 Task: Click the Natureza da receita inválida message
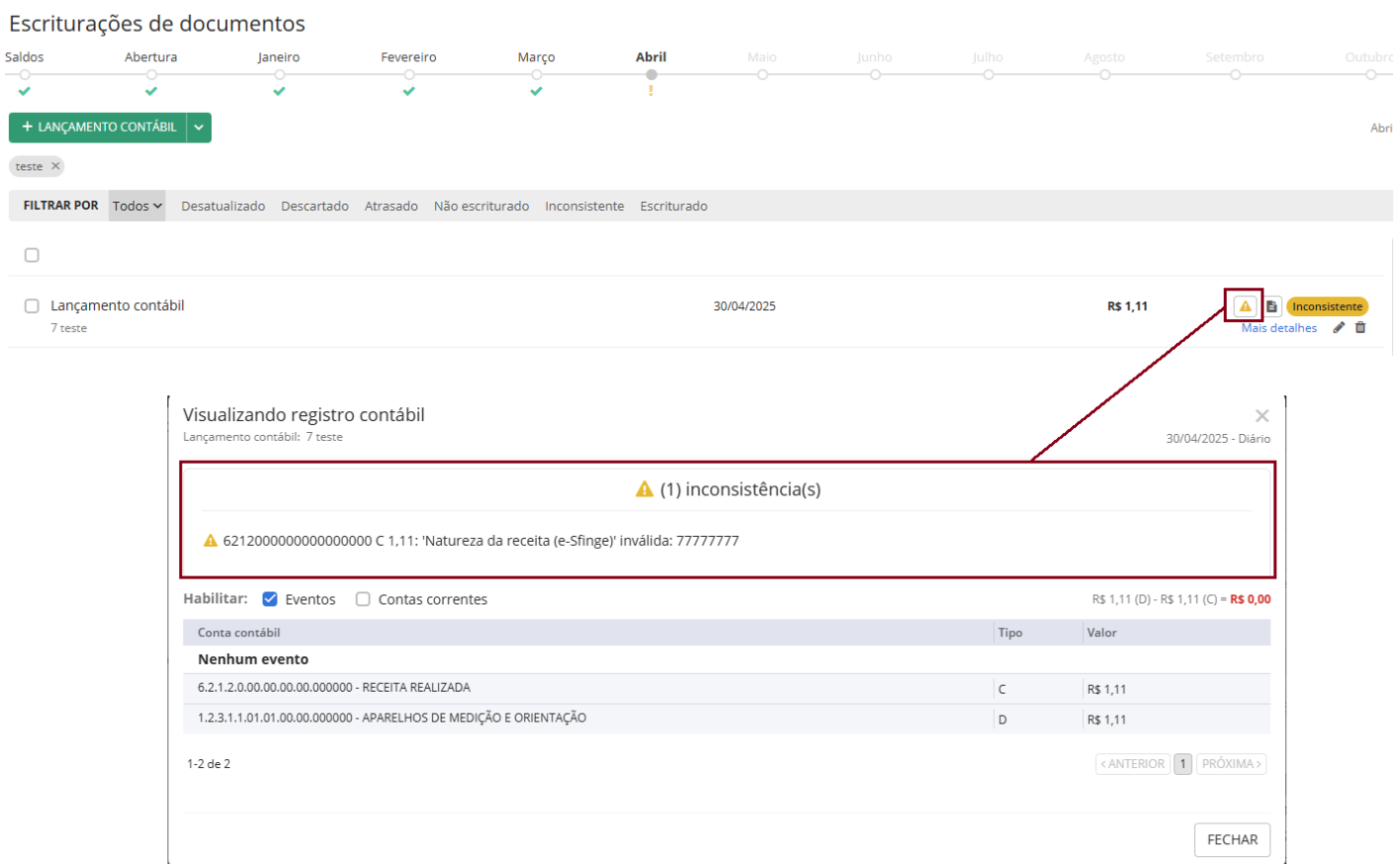[481, 541]
